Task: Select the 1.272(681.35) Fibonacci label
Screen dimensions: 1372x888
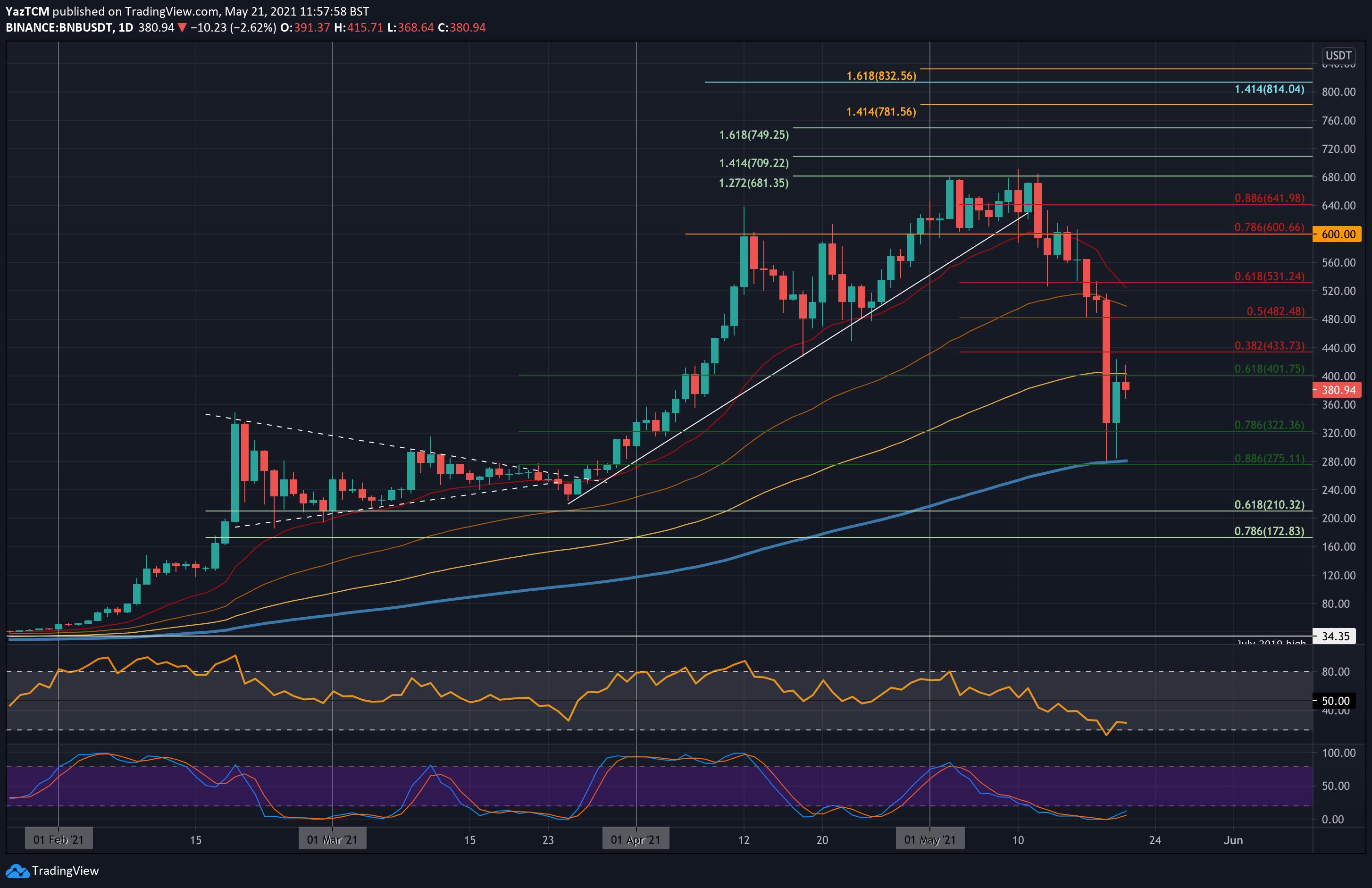Action: 753,184
